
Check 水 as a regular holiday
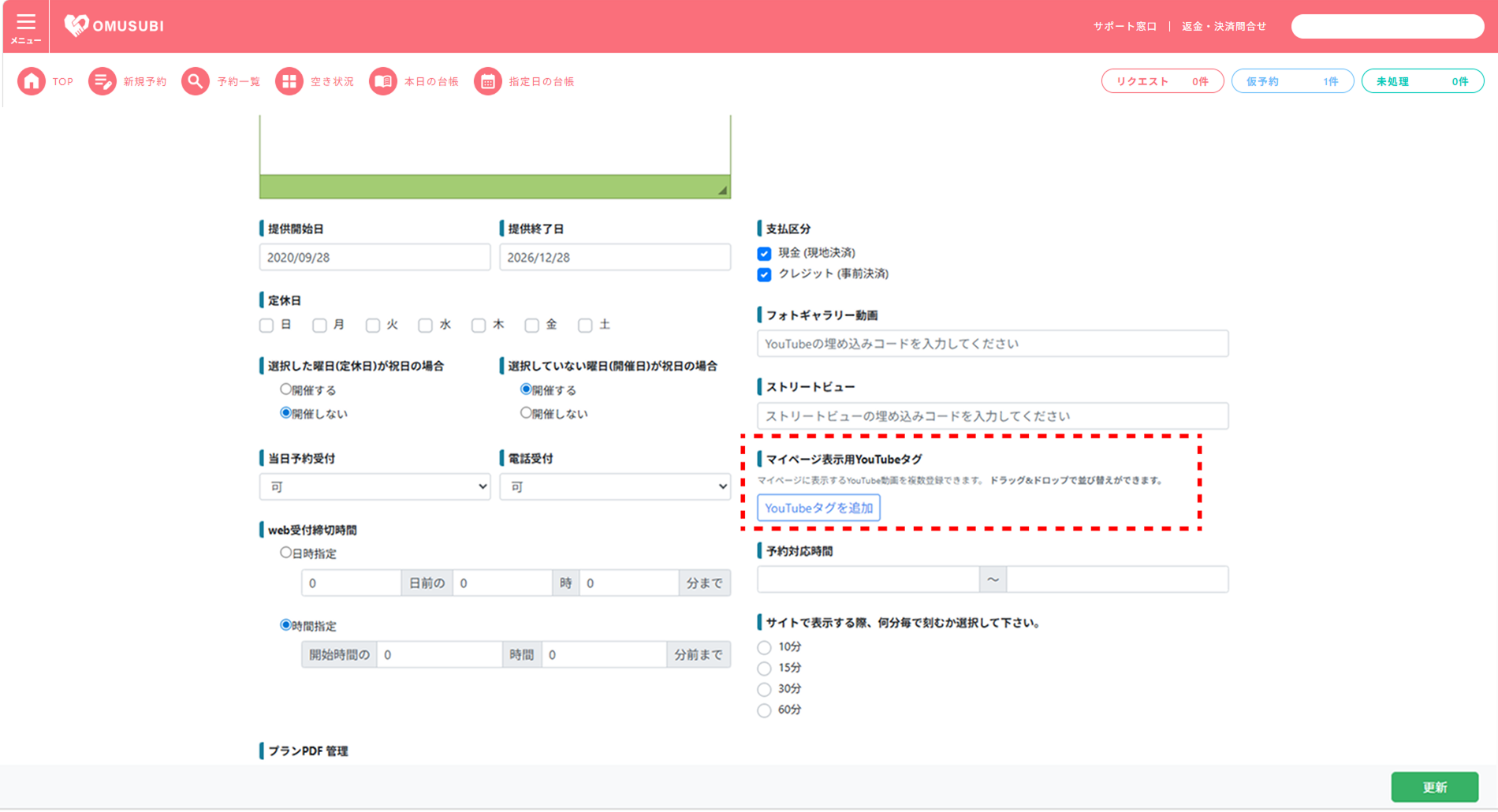(x=426, y=326)
